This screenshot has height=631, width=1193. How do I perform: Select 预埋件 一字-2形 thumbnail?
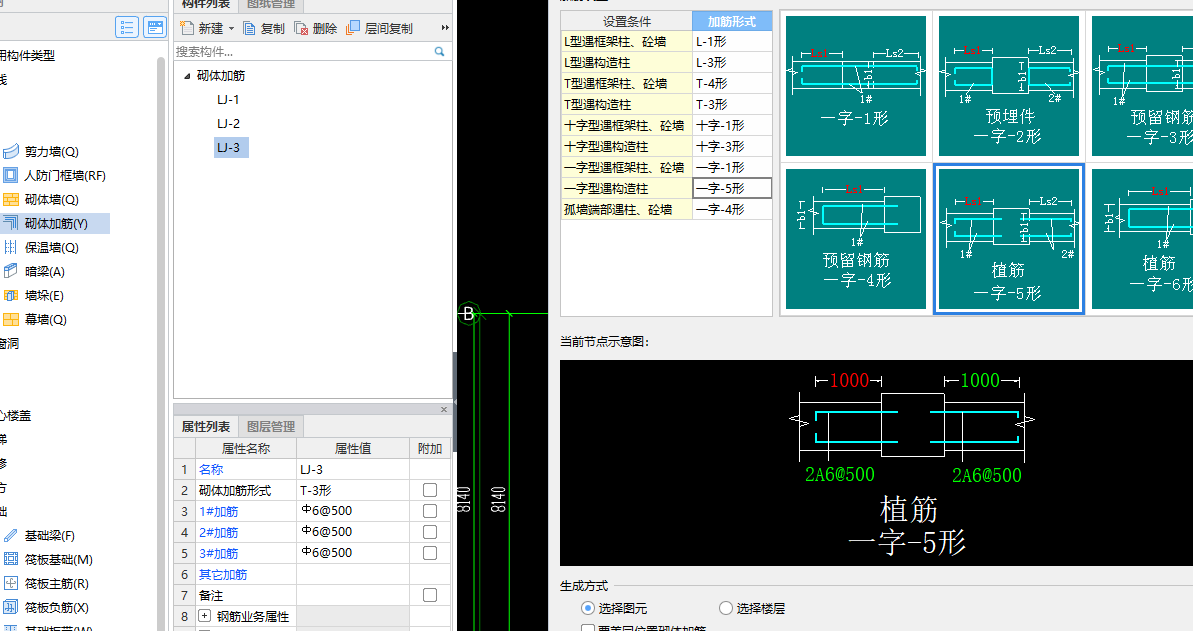point(1009,86)
